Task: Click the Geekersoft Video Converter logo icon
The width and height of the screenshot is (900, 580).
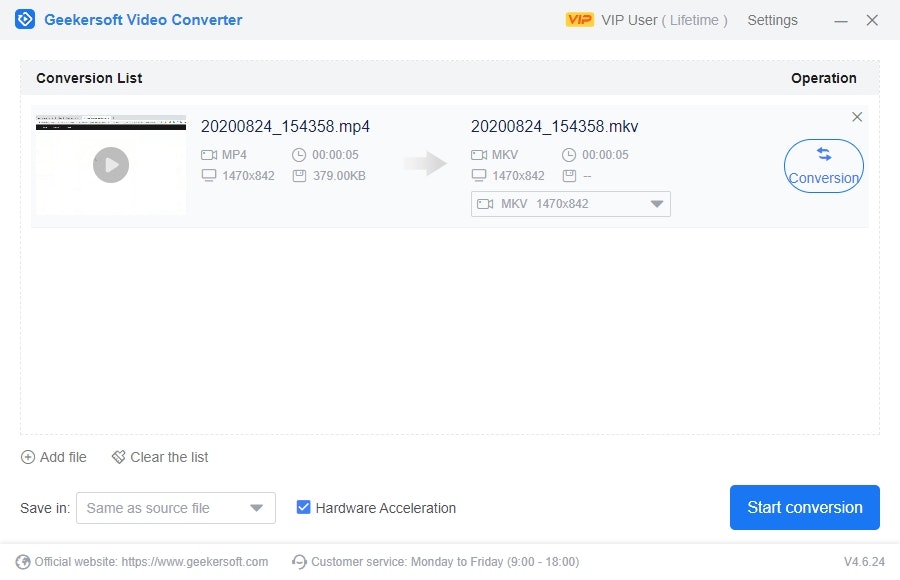Action: (x=24, y=19)
